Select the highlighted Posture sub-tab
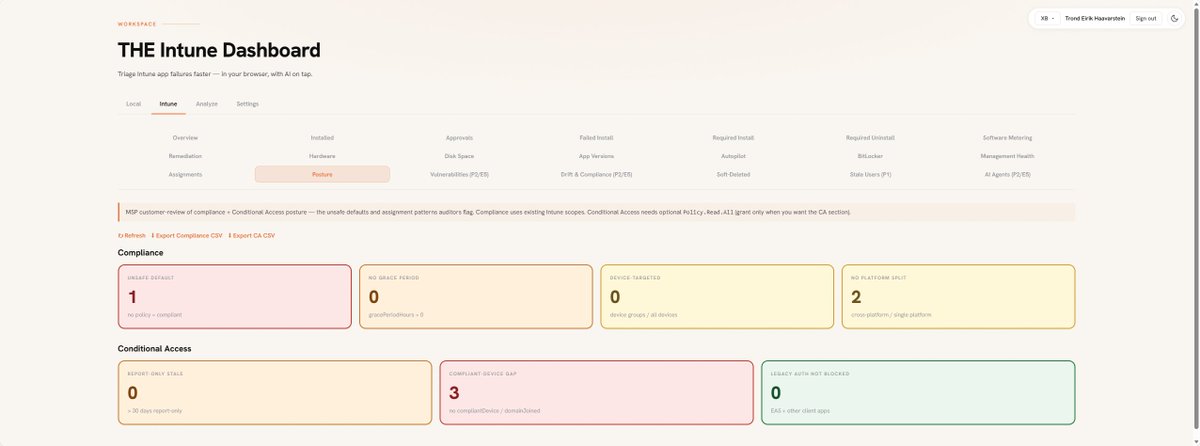This screenshot has height=446, width=1200. tap(322, 174)
